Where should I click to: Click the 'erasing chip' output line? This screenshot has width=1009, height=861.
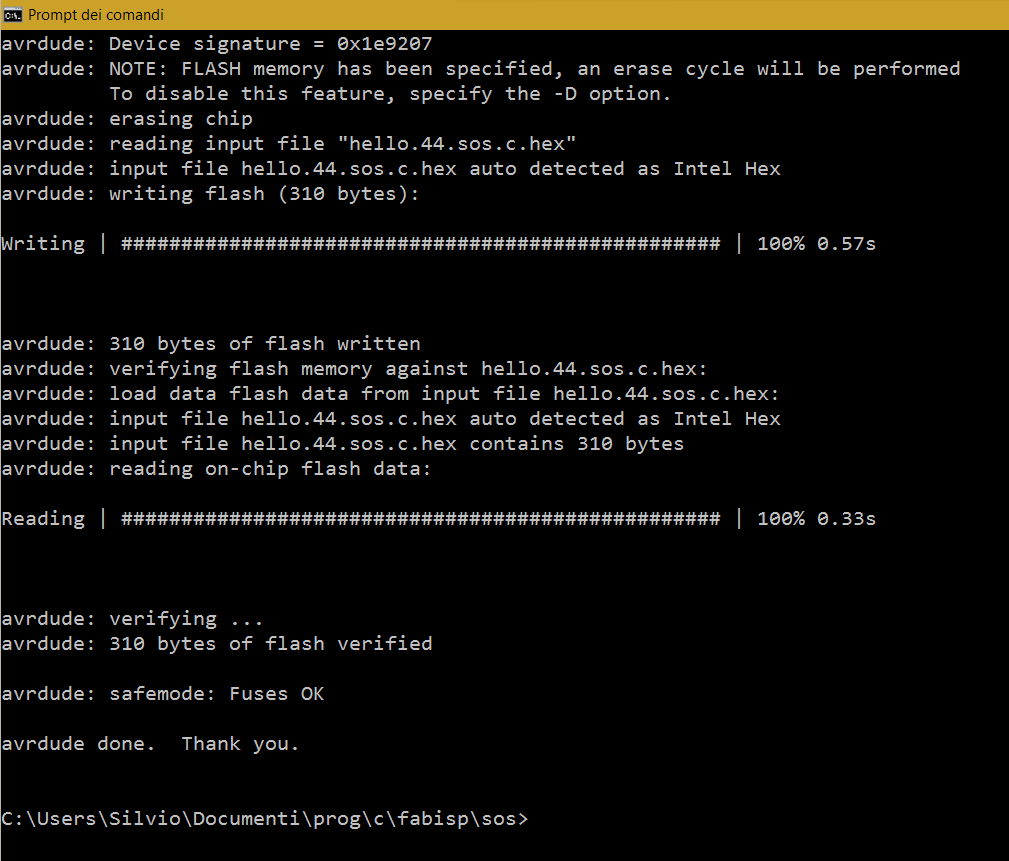pos(127,119)
